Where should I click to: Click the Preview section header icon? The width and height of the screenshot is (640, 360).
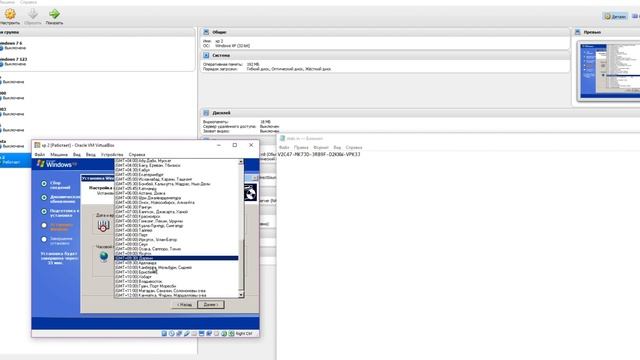(578, 32)
